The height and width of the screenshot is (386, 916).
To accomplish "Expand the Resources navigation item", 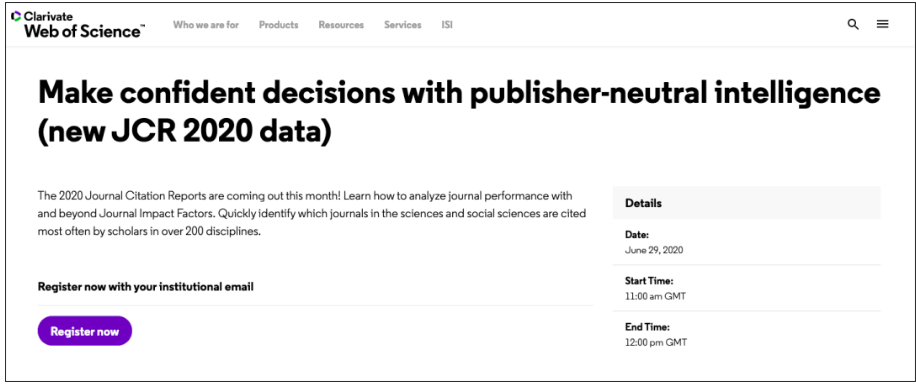I will pos(341,25).
